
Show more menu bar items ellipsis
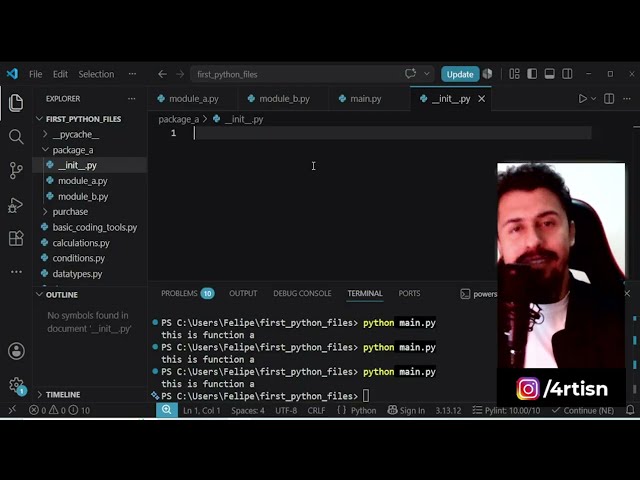(x=132, y=74)
